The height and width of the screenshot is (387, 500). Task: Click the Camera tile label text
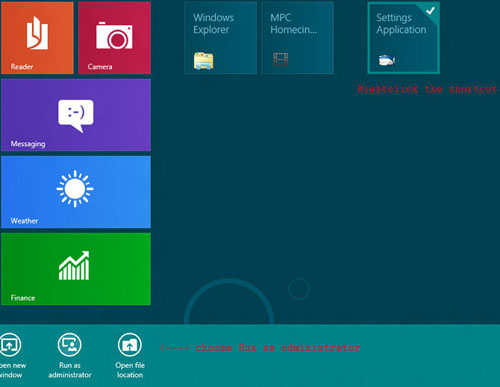100,67
